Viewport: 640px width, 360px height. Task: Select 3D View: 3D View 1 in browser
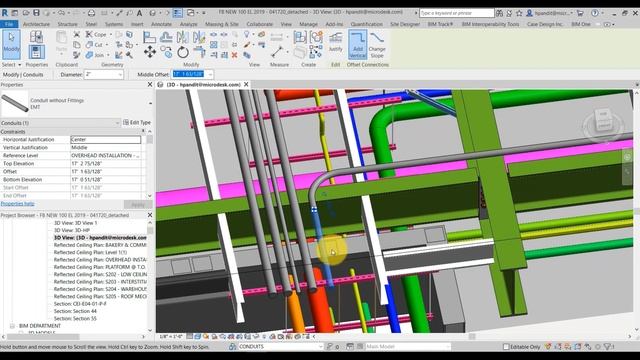click(76, 223)
